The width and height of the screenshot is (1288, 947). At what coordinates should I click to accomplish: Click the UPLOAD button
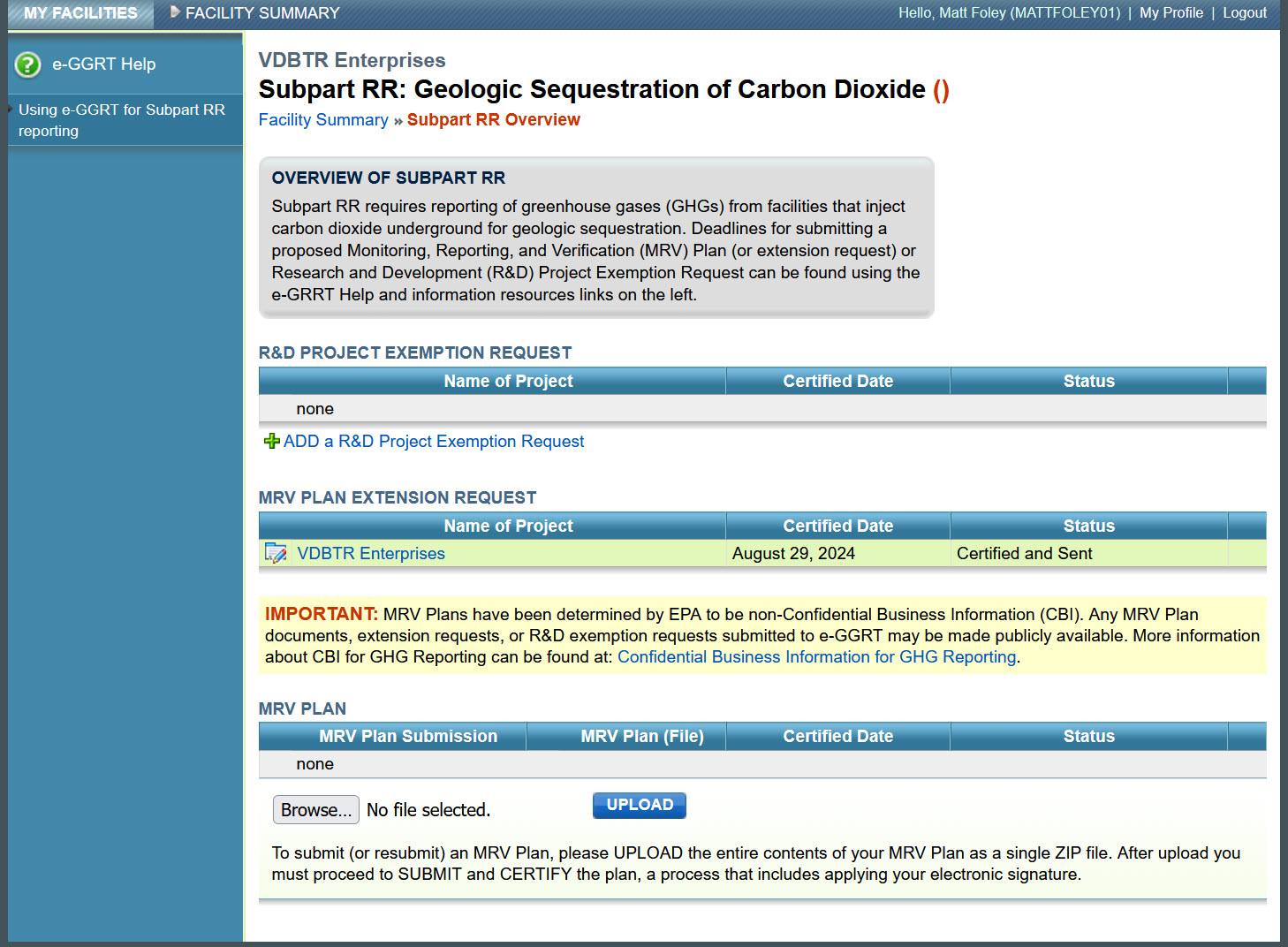(x=640, y=805)
